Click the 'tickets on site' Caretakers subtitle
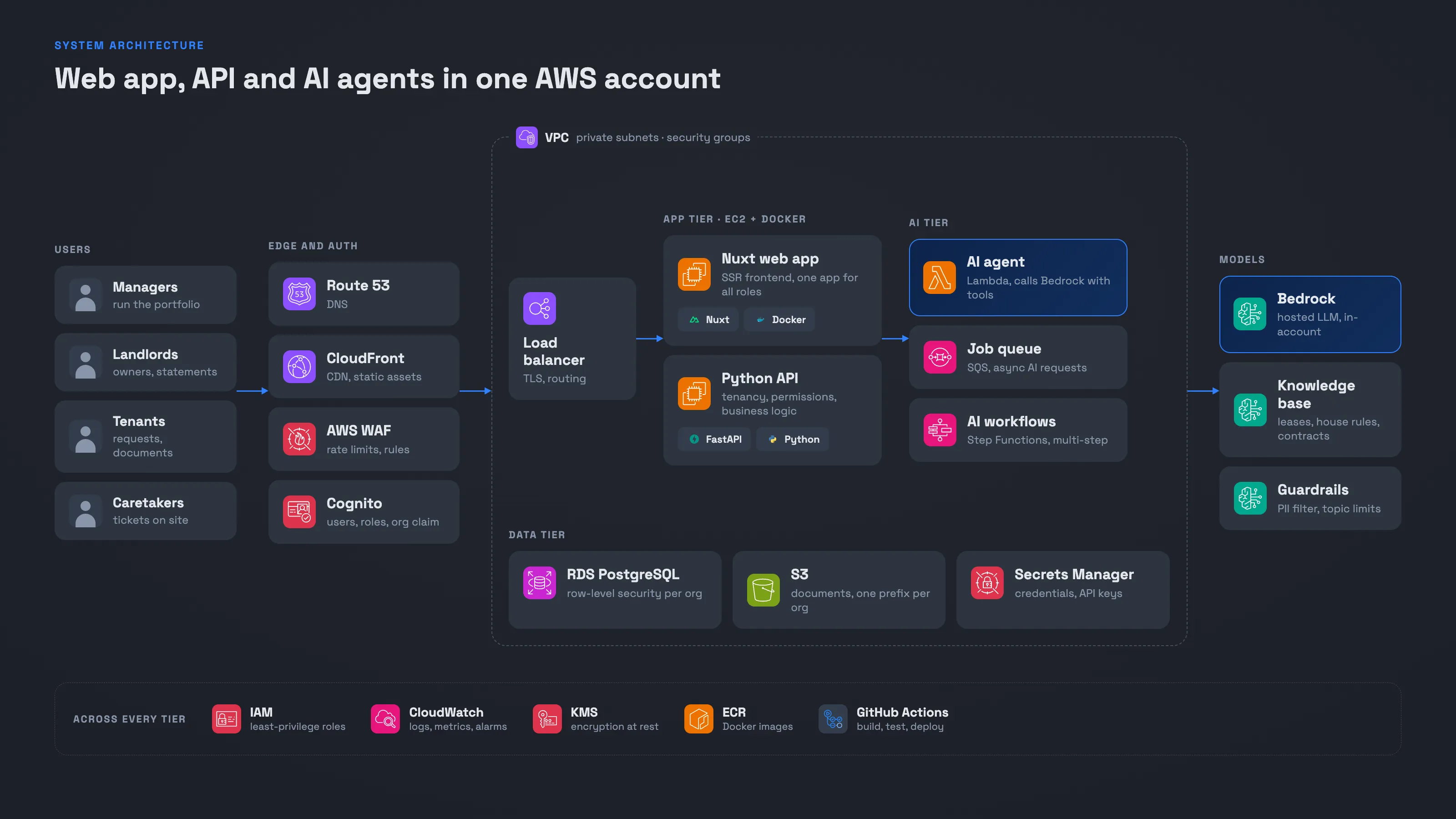 coord(150,520)
